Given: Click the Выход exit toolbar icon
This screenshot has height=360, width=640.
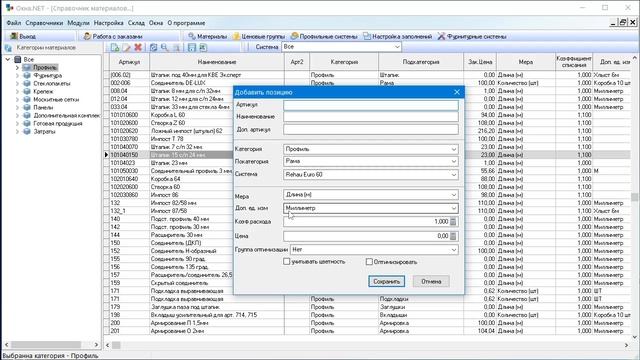Looking at the screenshot, I should 14,36.
